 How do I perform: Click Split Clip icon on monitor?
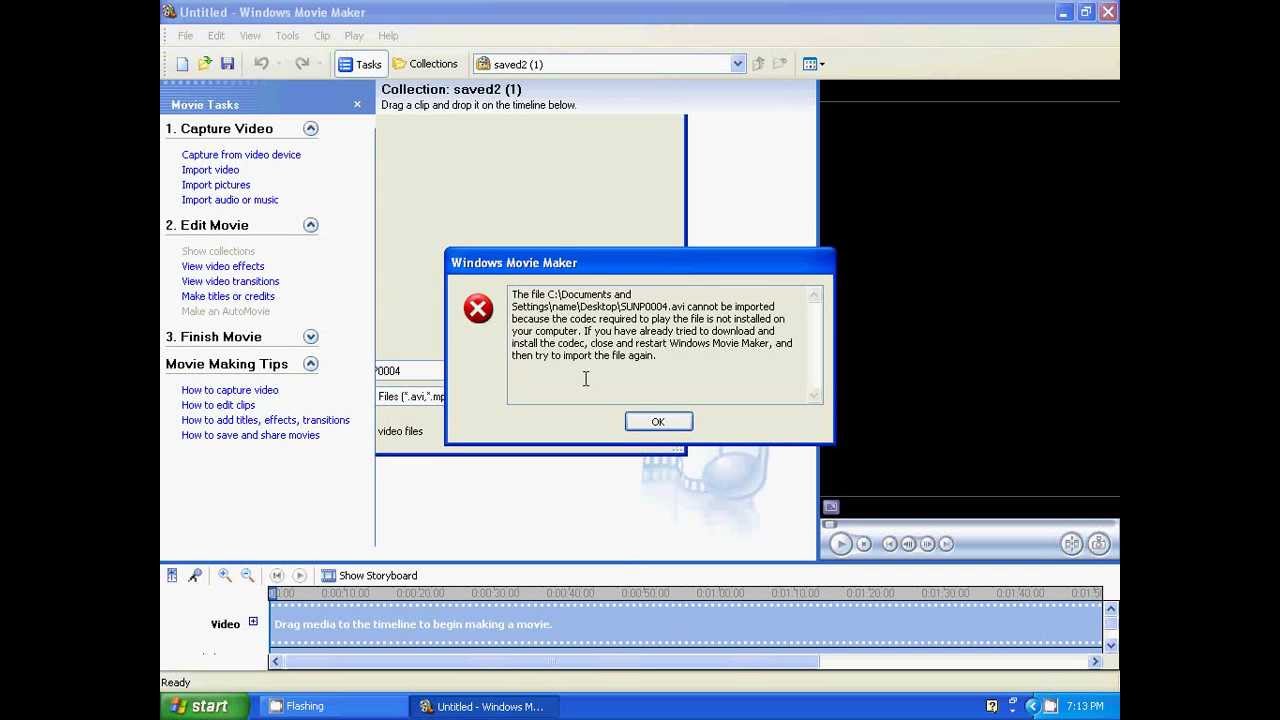pos(1071,544)
